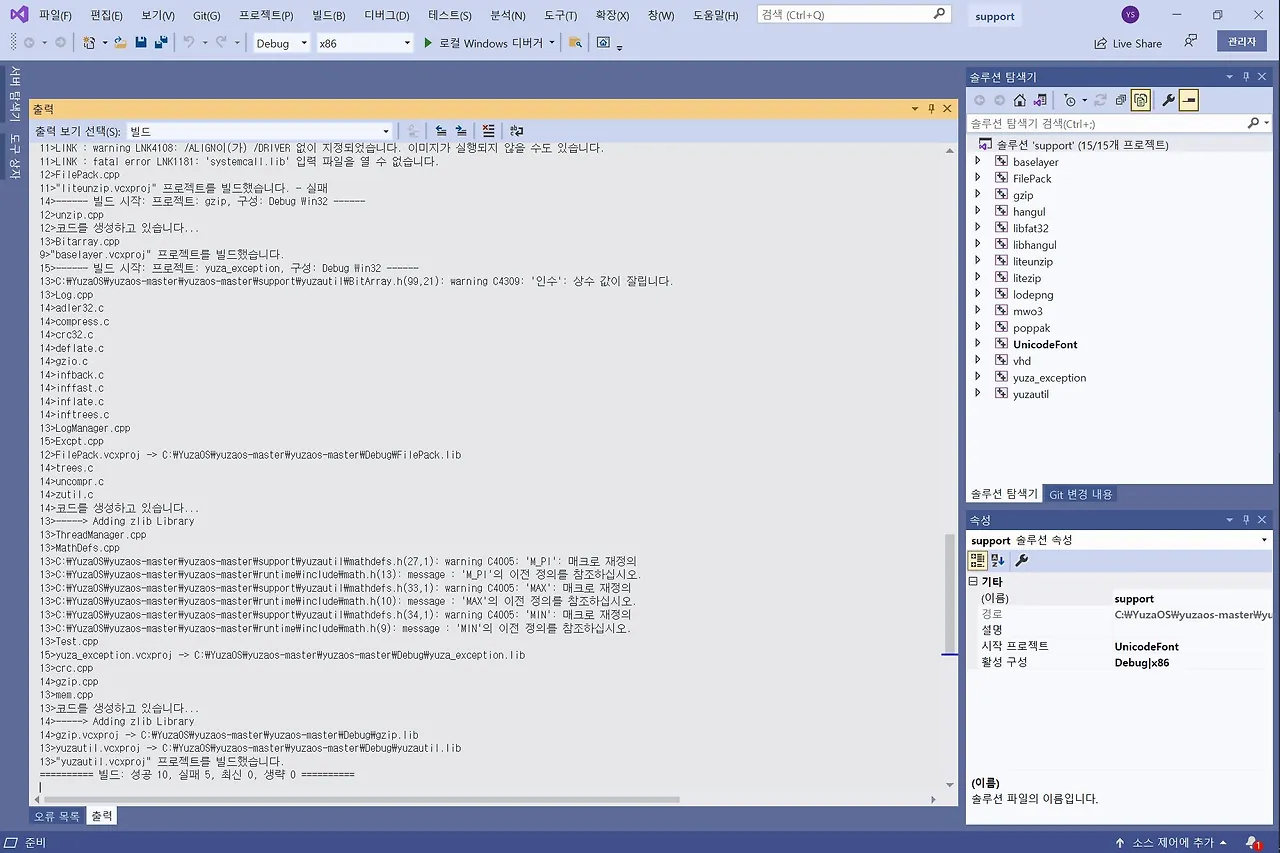Select the UnicodeFont project
Viewport: 1280px width, 853px height.
pos(1045,344)
